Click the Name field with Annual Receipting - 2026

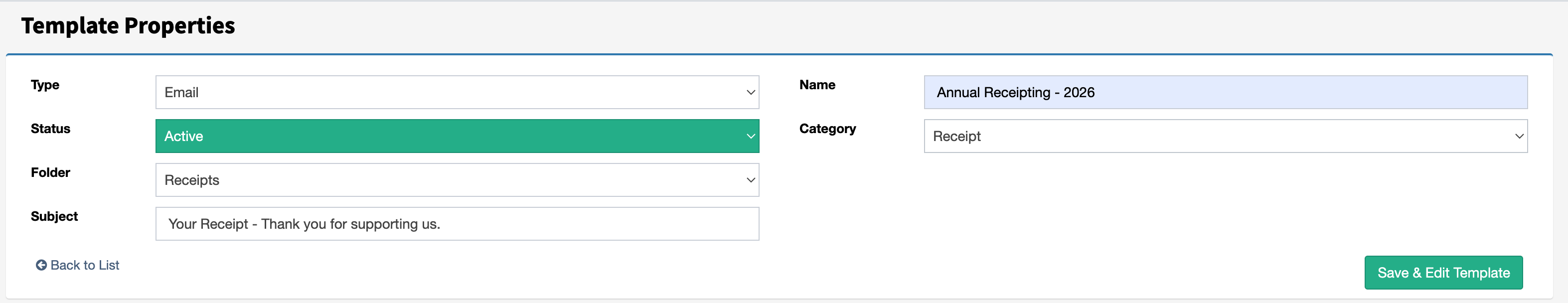pyautogui.click(x=1225, y=93)
